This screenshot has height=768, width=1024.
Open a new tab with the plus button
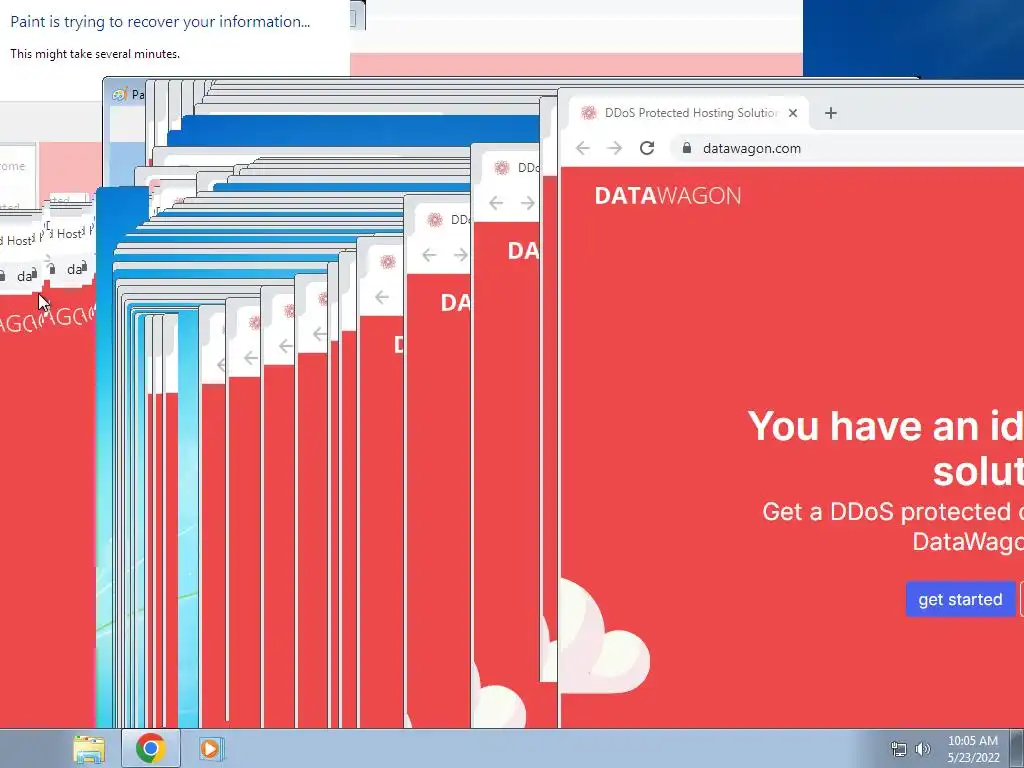click(831, 113)
